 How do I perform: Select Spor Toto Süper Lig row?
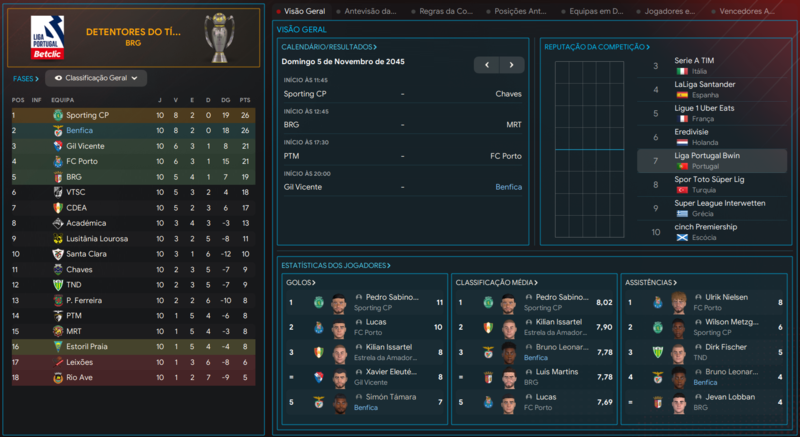click(x=712, y=185)
